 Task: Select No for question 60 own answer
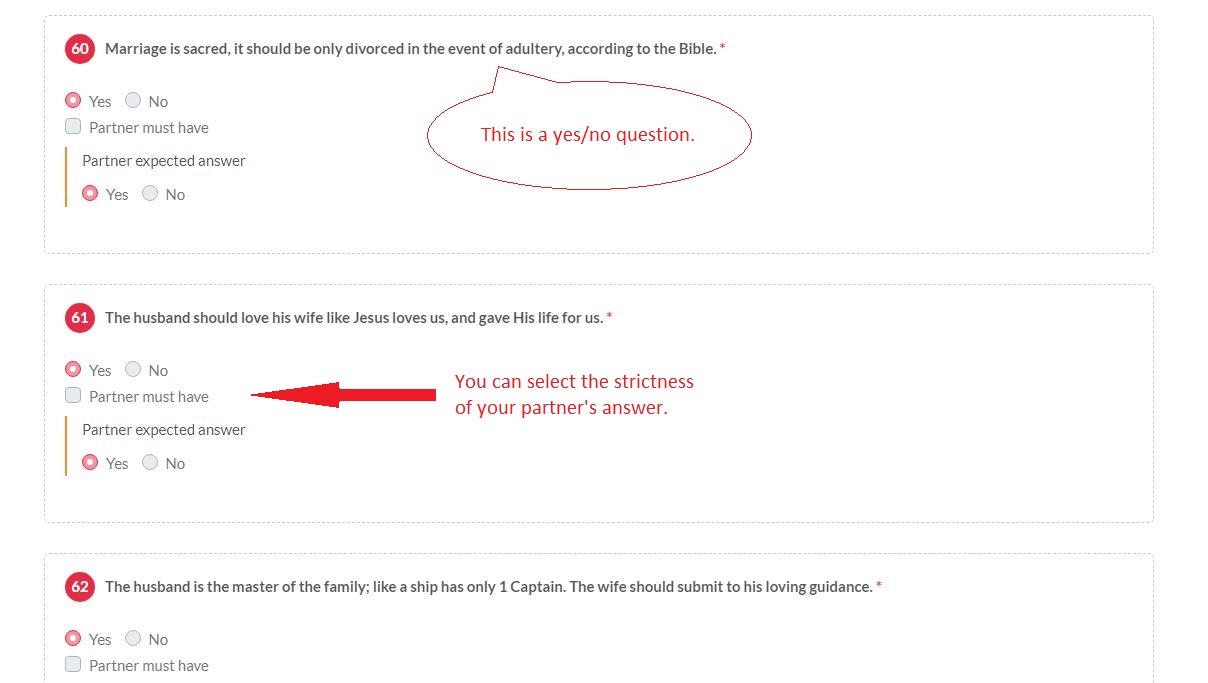click(133, 101)
